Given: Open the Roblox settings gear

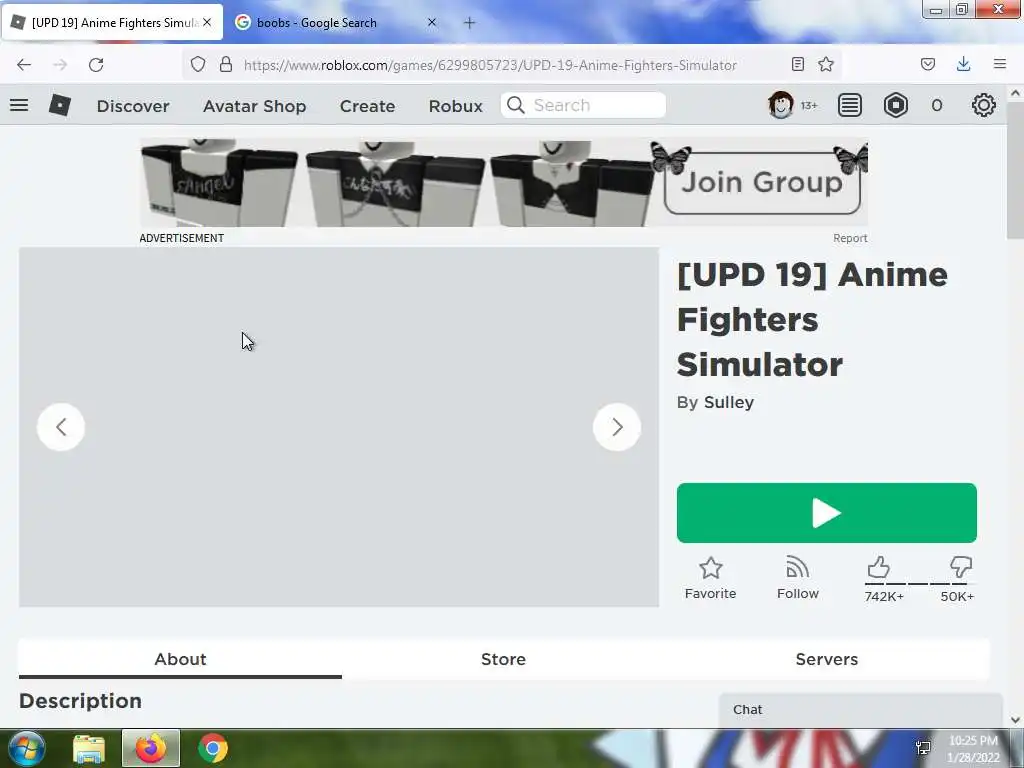Looking at the screenshot, I should pyautogui.click(x=984, y=105).
